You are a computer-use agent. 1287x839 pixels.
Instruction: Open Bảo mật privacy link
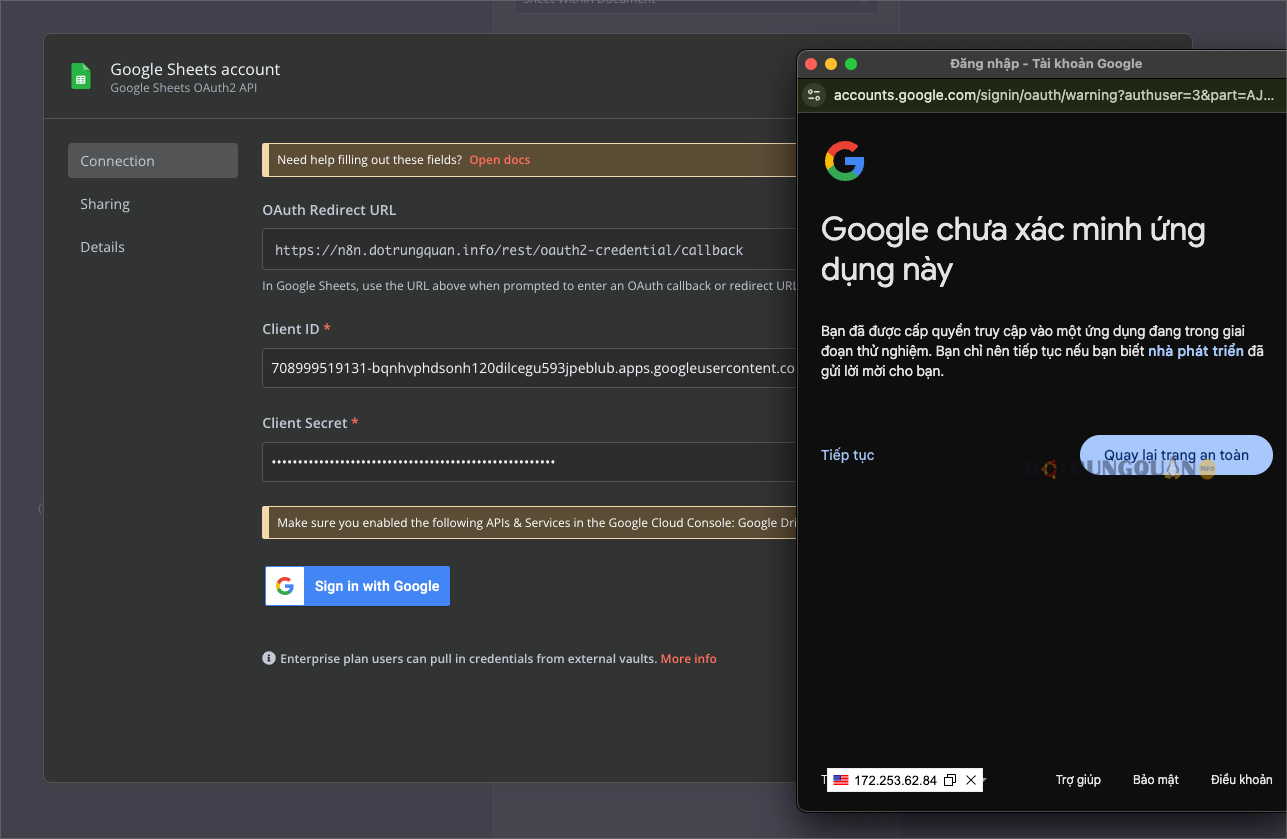click(1156, 780)
